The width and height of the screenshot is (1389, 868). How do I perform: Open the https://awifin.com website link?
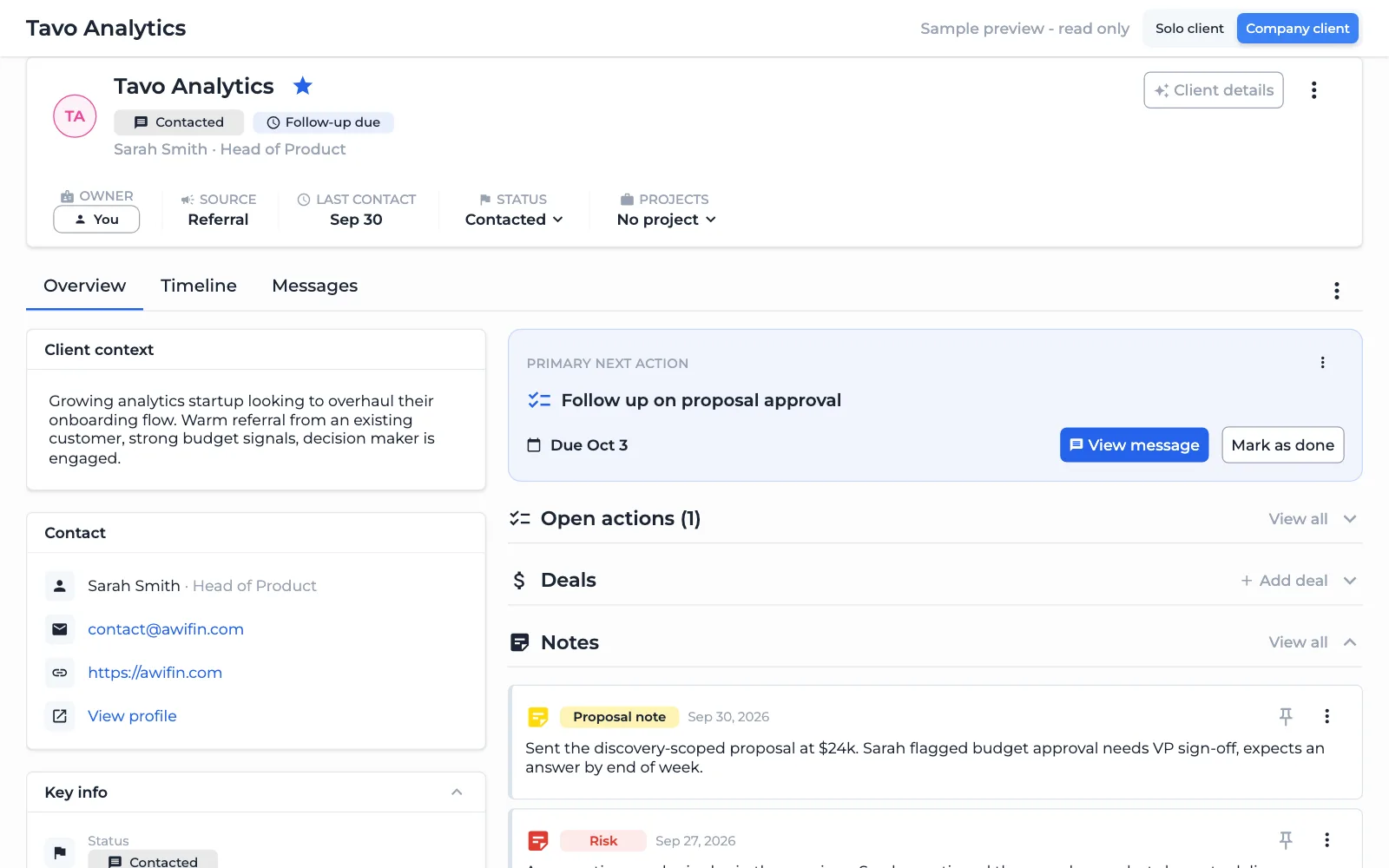point(155,673)
